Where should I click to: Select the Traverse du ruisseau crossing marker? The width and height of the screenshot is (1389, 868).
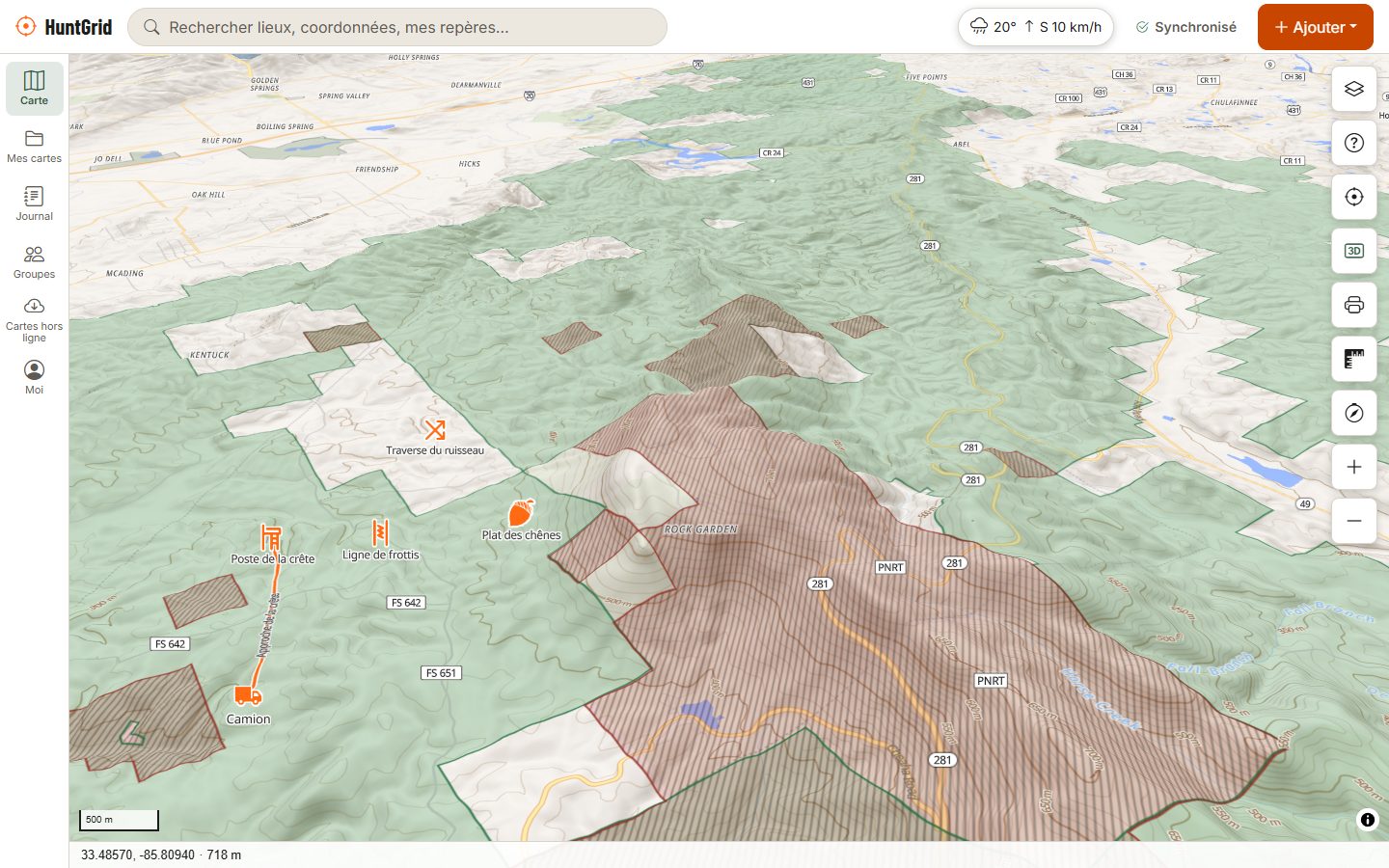click(435, 429)
